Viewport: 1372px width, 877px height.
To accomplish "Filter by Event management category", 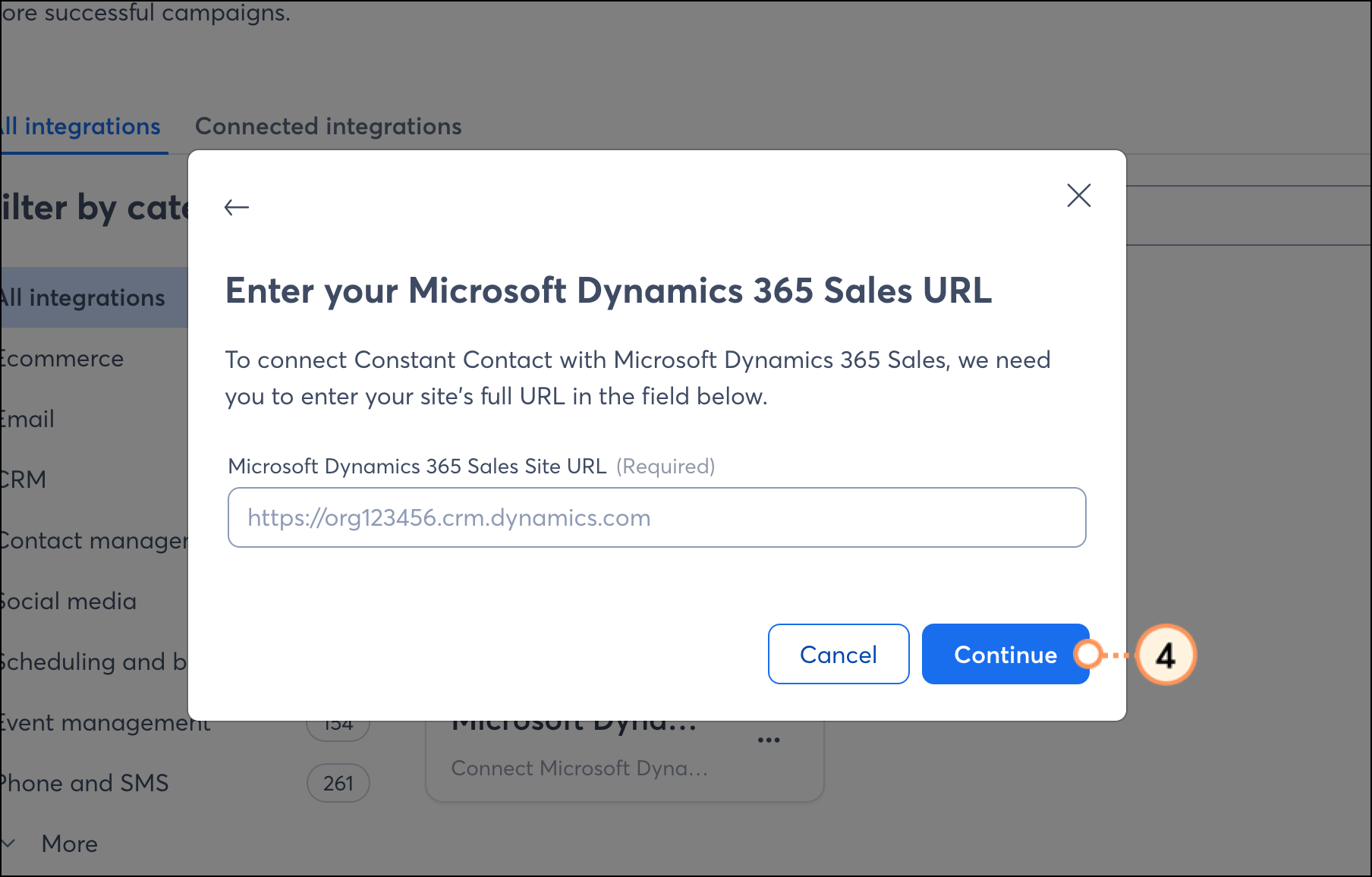I will point(105,724).
